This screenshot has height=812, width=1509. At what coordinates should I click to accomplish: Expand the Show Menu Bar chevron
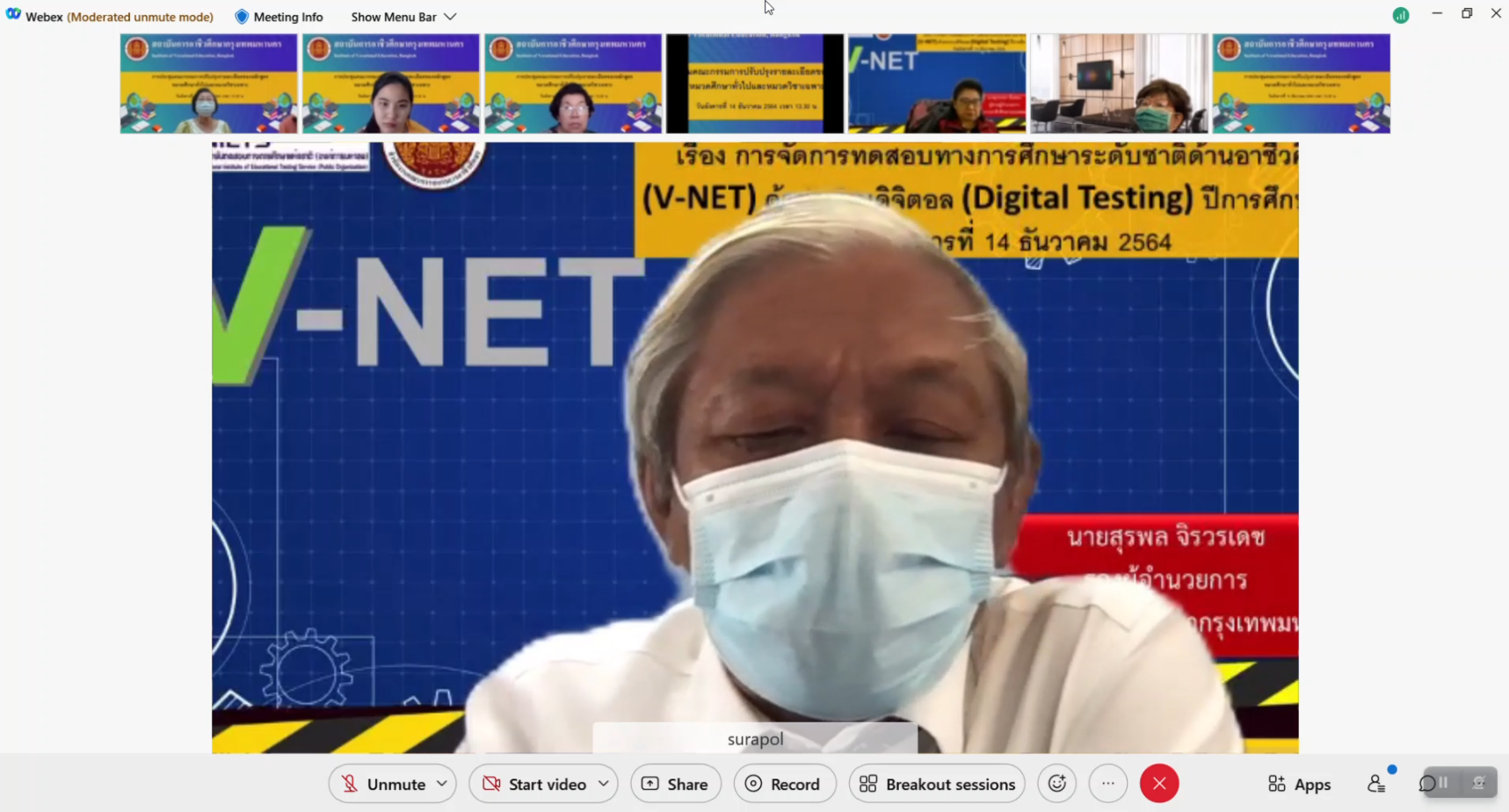point(450,17)
